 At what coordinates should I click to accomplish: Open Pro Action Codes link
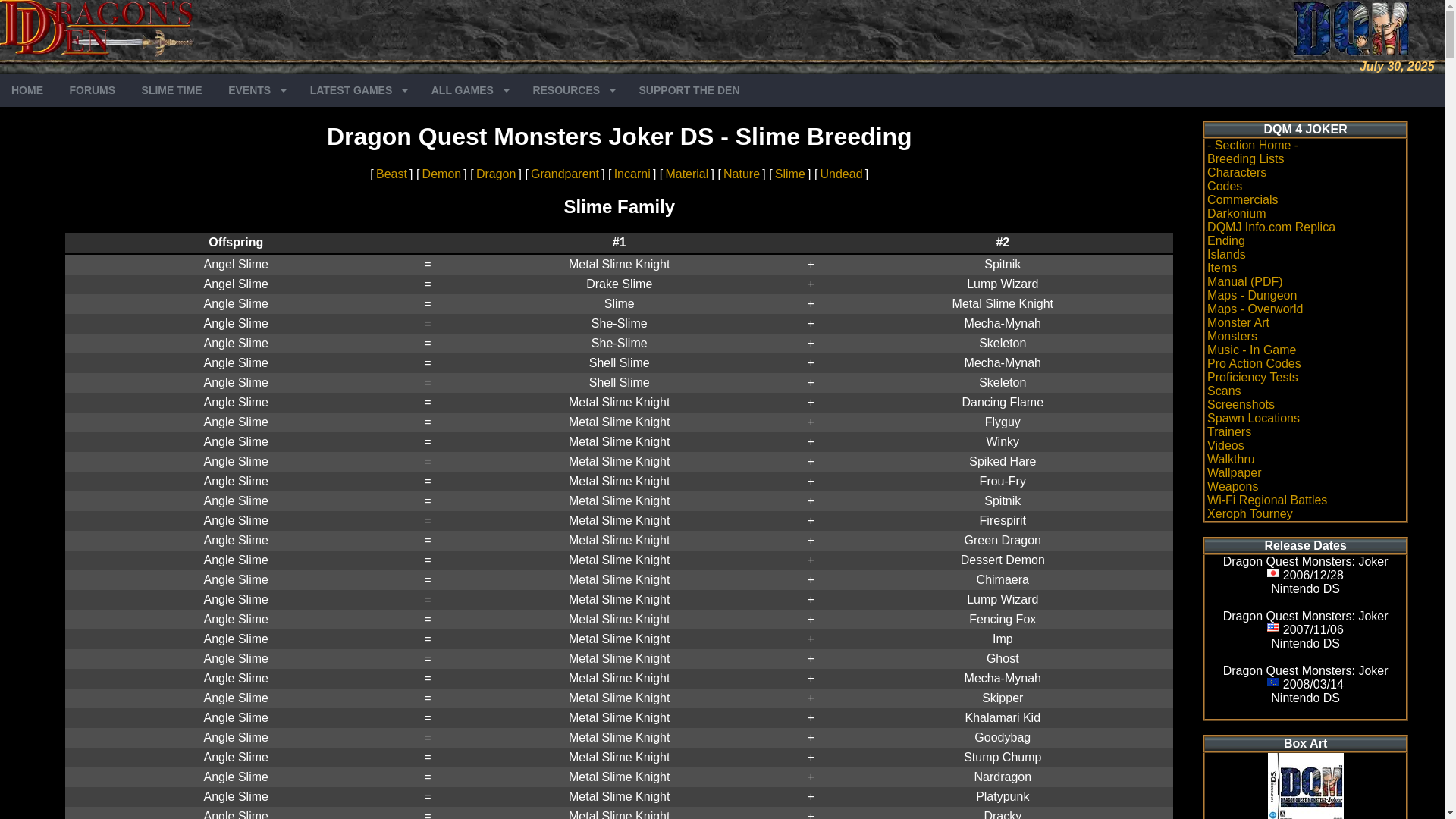(1254, 364)
